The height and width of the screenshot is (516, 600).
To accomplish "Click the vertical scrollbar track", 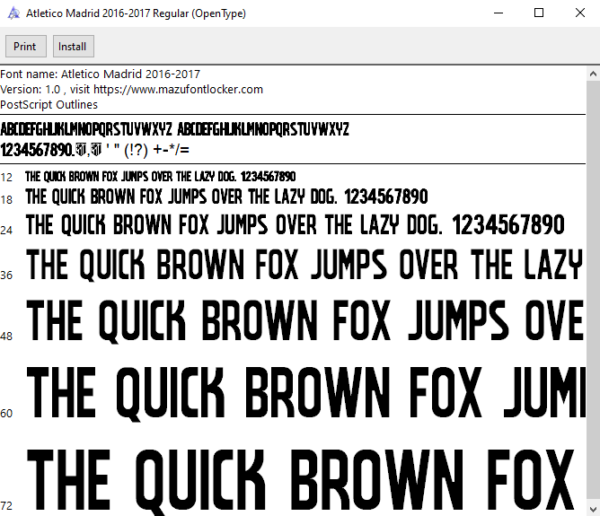I will pyautogui.click(x=593, y=291).
